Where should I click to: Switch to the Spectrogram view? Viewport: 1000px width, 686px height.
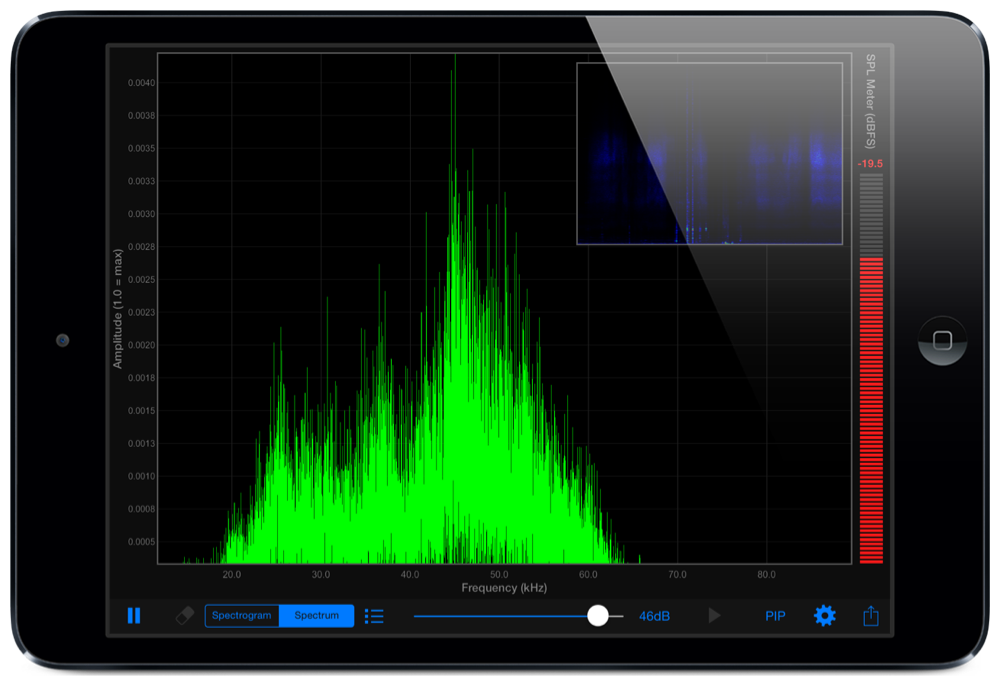coord(242,616)
